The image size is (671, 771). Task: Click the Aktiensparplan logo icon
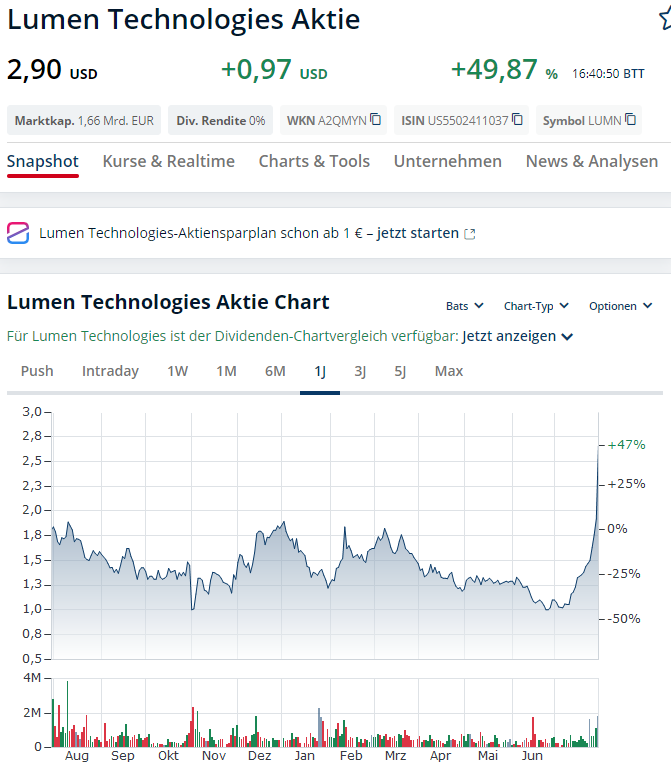(18, 233)
